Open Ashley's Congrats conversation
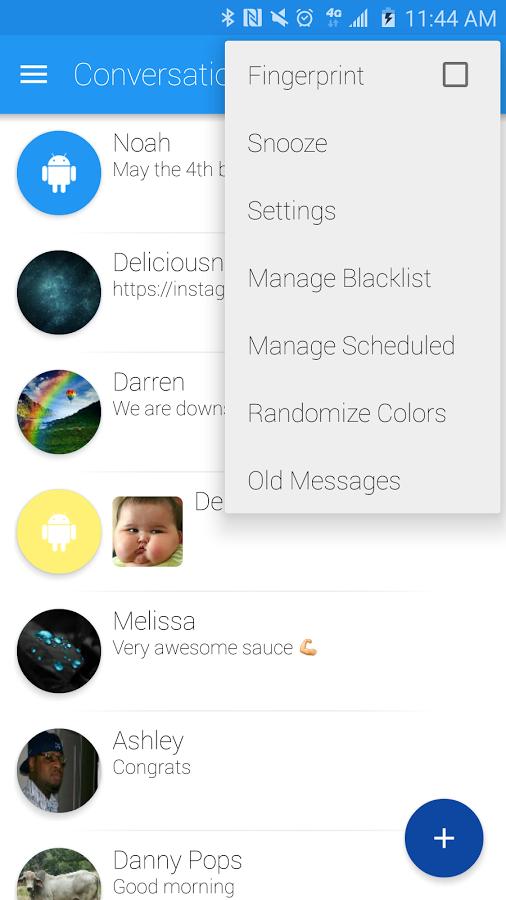 click(x=253, y=770)
